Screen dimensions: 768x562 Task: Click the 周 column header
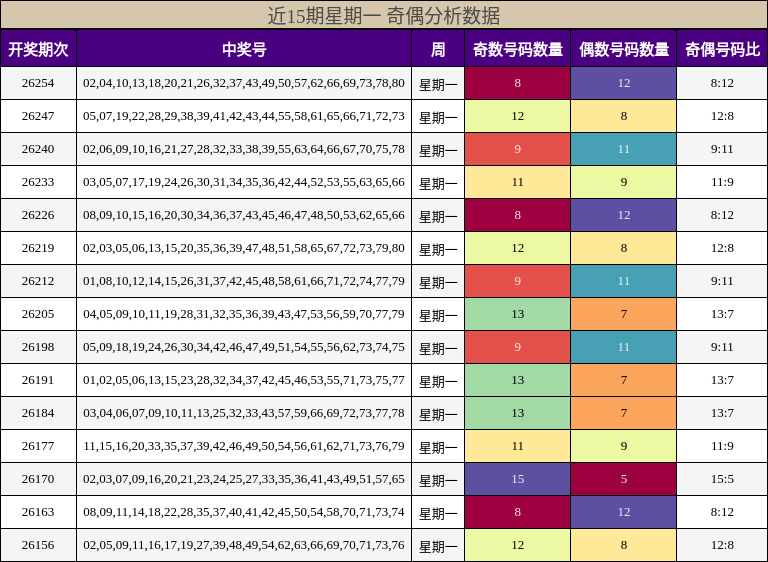coord(438,49)
